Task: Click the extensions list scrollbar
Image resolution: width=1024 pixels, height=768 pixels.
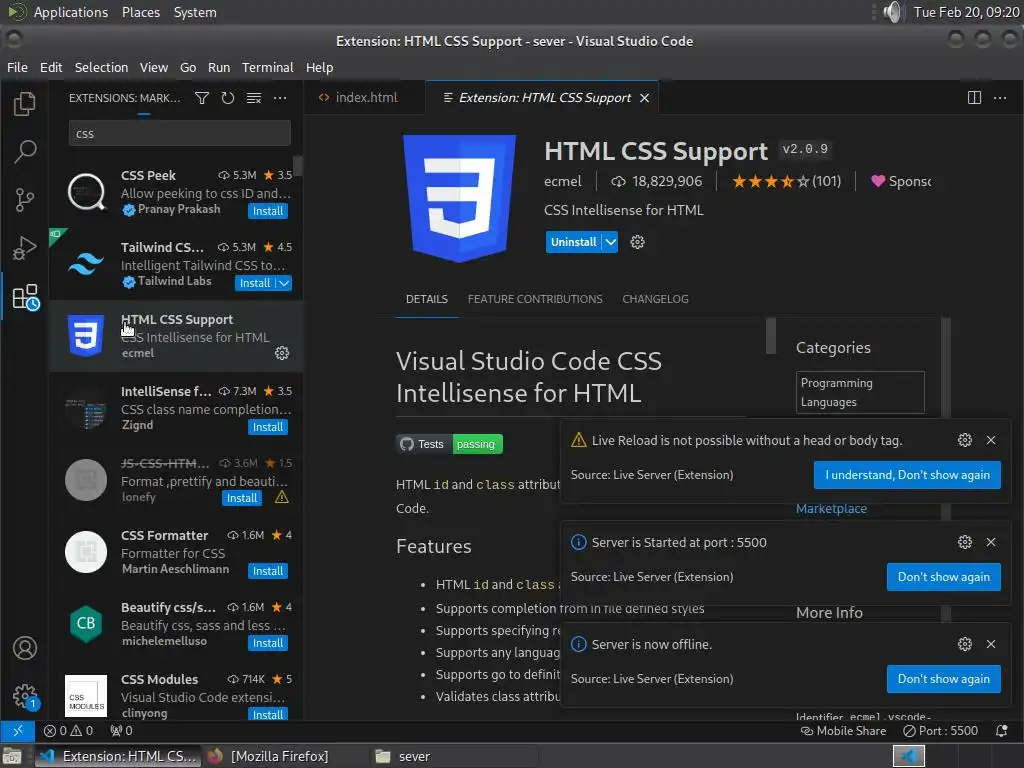Action: click(x=298, y=166)
